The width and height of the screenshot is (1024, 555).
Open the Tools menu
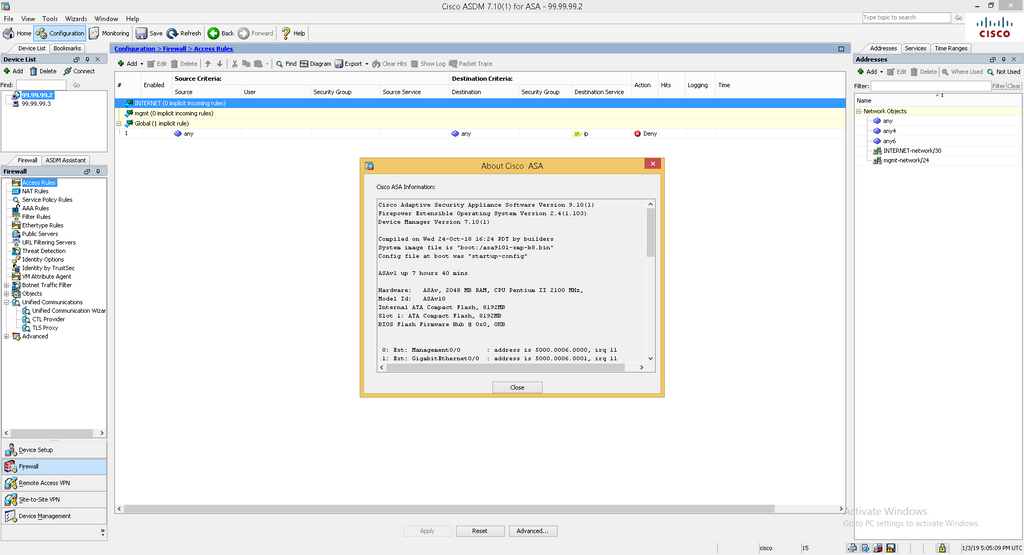click(50, 19)
